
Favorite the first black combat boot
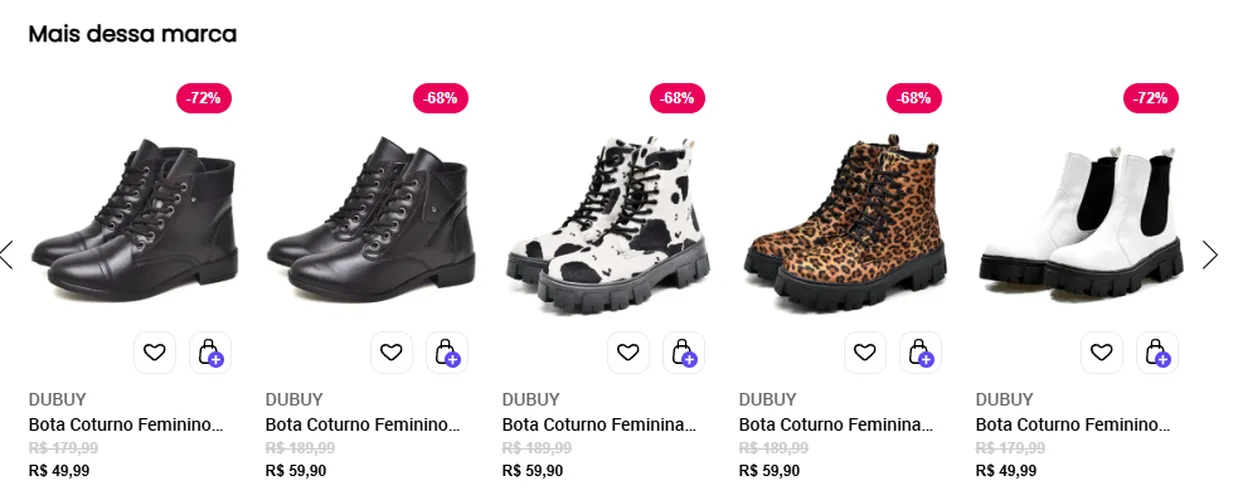click(154, 352)
